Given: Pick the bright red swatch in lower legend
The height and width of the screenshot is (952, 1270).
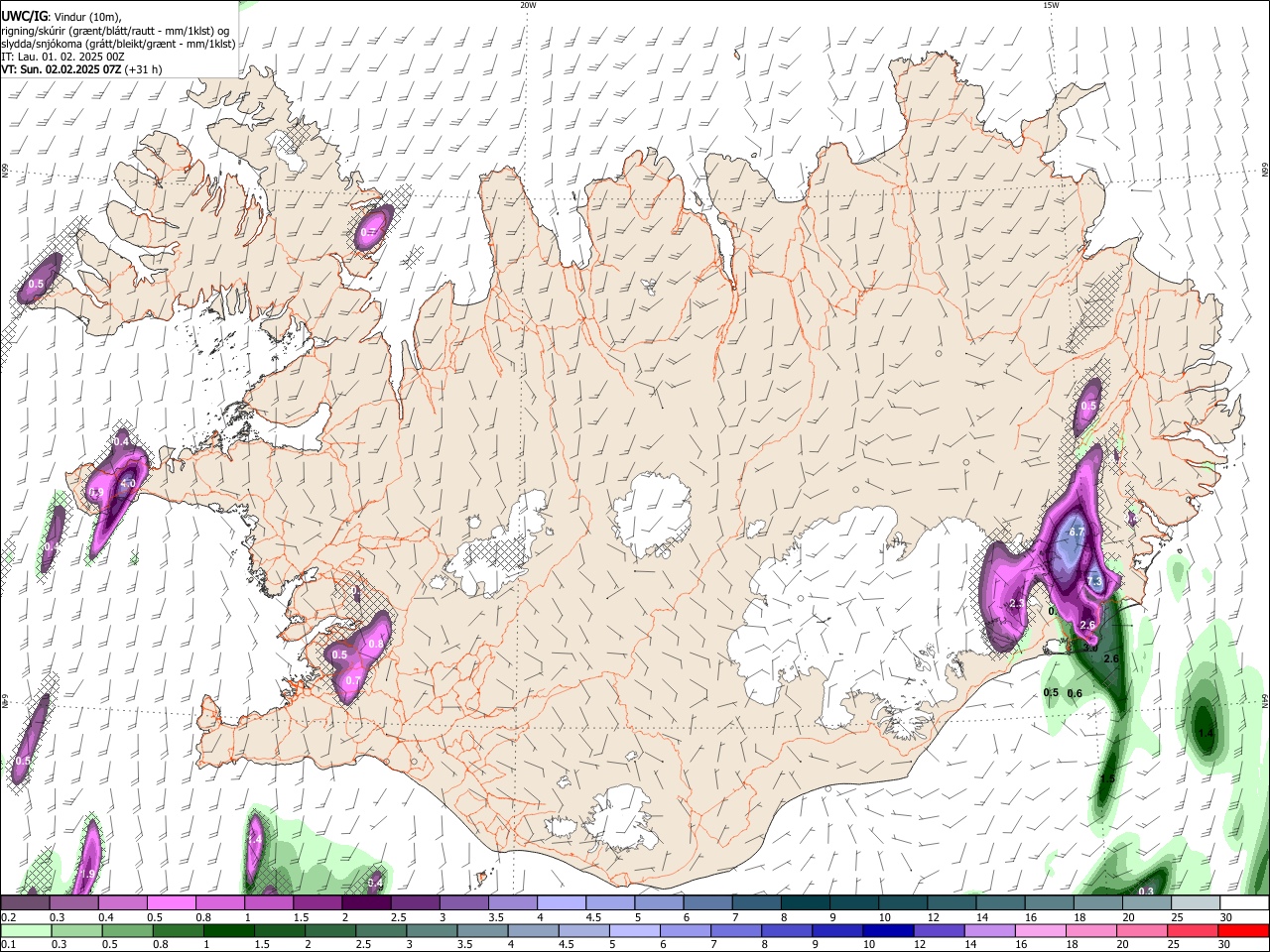Looking at the screenshot, I should click(1243, 929).
